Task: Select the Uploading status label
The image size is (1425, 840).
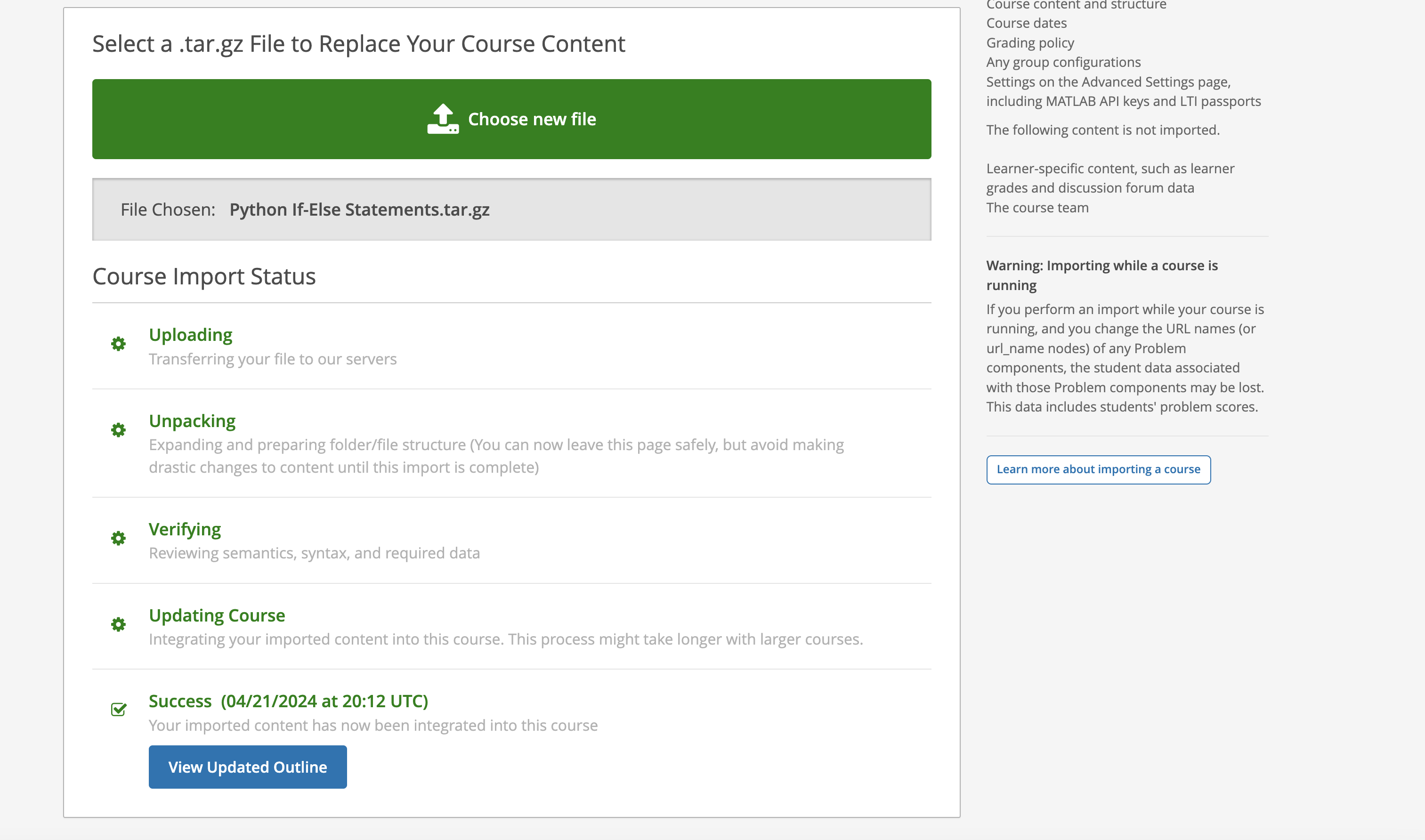Action: [x=190, y=334]
